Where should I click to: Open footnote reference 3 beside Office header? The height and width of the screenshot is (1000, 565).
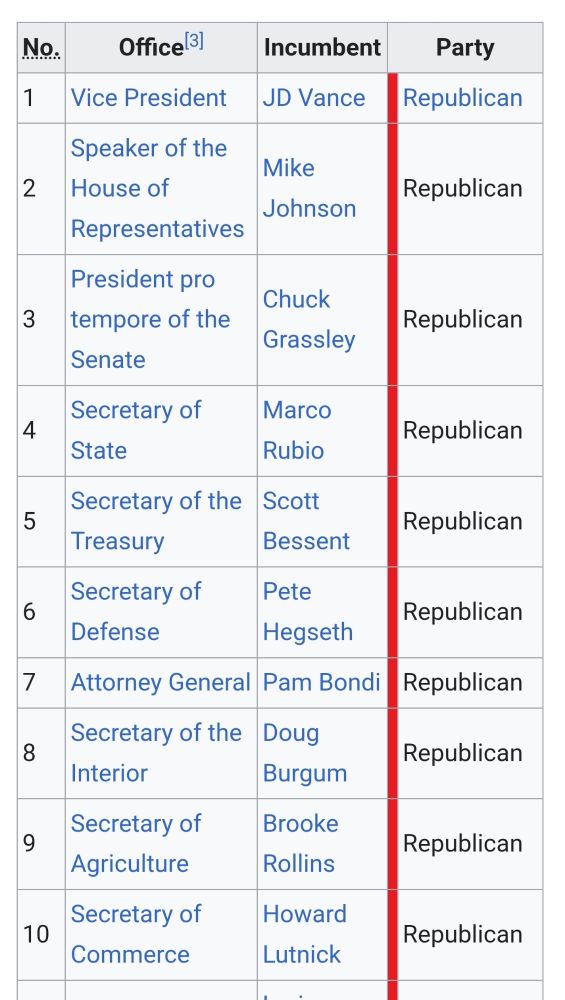tap(194, 41)
